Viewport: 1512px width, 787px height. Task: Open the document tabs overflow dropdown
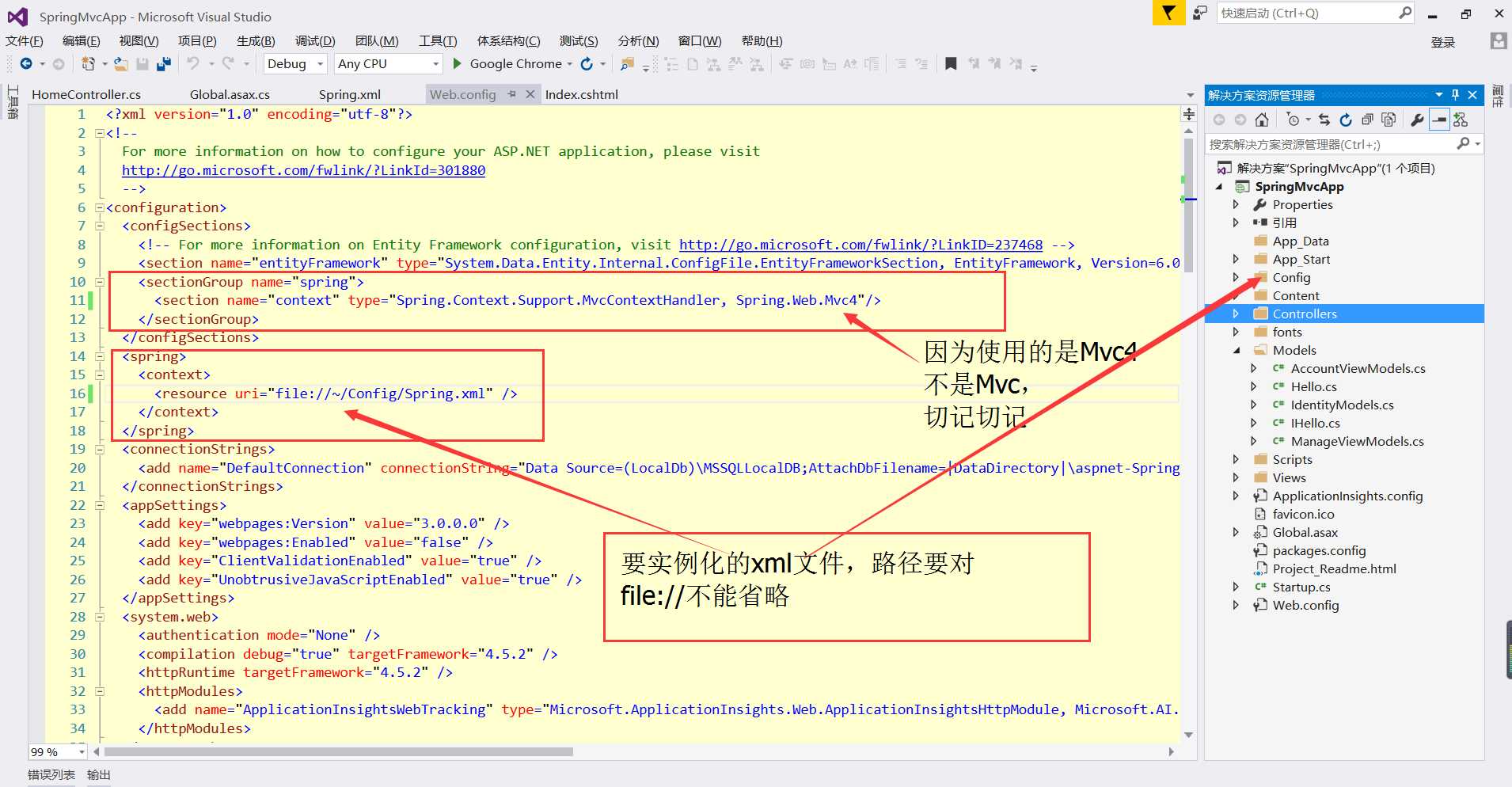(x=1190, y=95)
